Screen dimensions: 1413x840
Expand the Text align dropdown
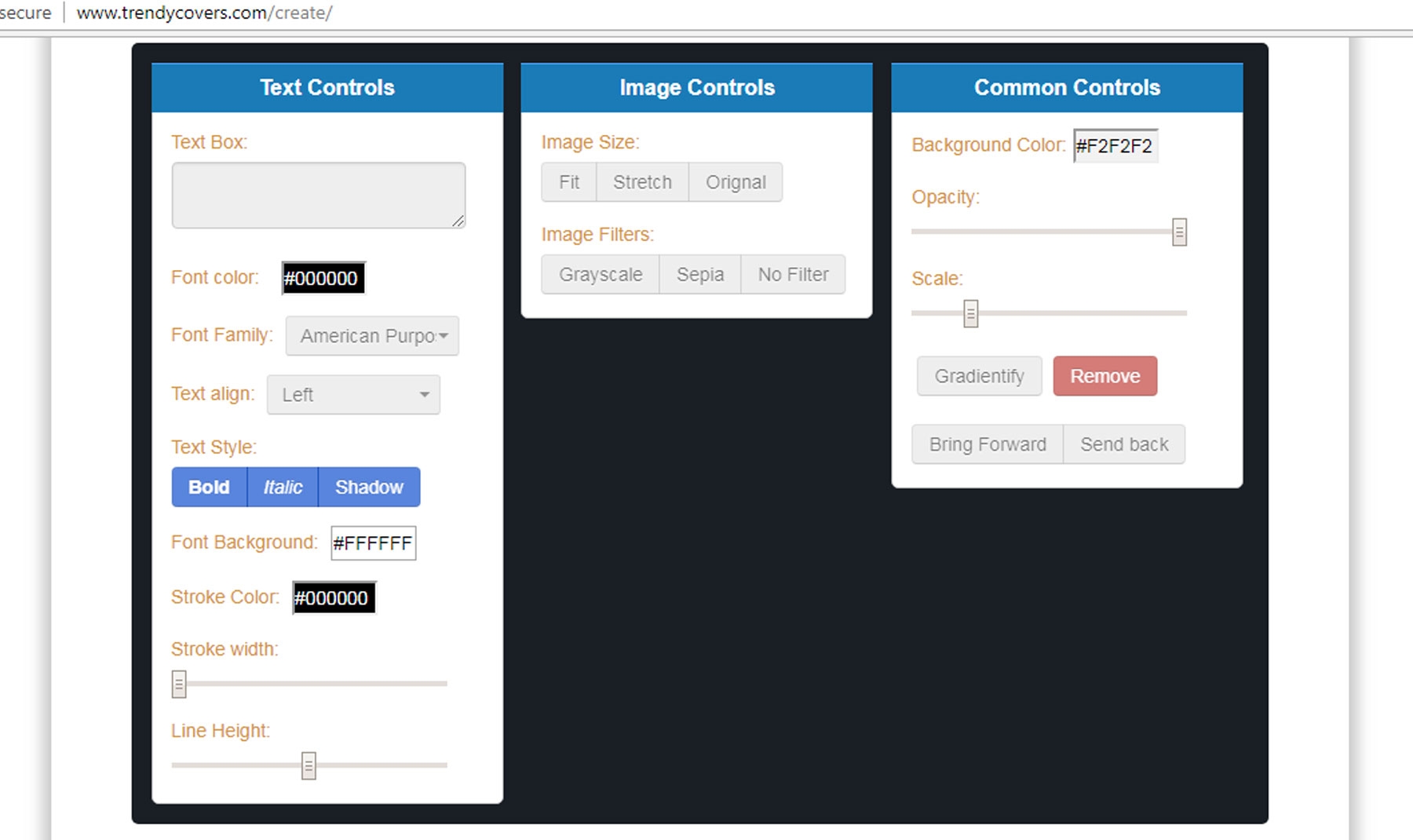353,394
